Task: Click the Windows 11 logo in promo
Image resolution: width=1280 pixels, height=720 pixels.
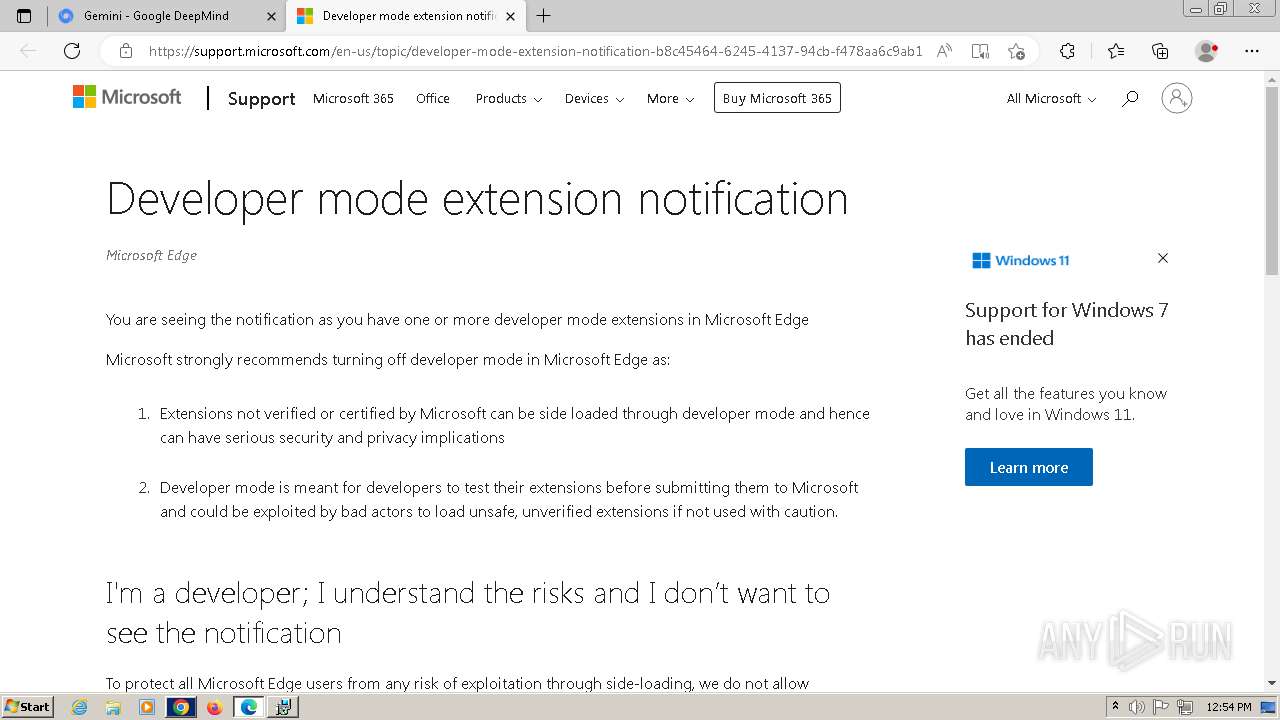Action: pyautogui.click(x=1021, y=260)
